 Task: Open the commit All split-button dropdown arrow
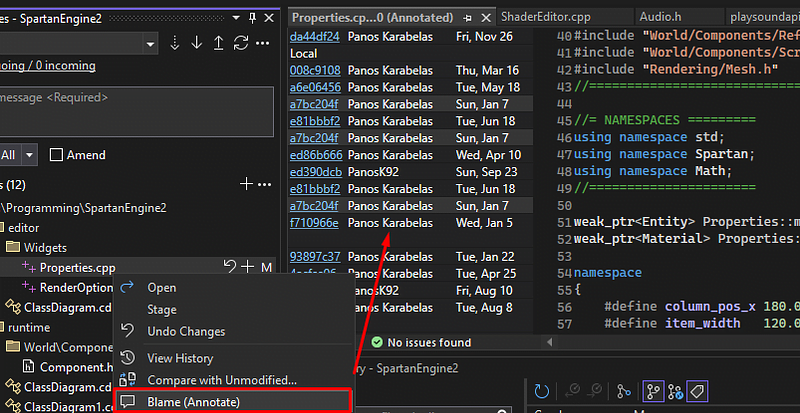click(30, 155)
